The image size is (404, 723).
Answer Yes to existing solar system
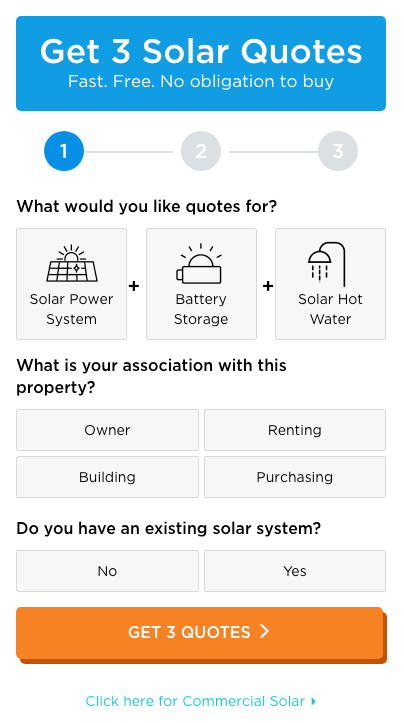pyautogui.click(x=295, y=571)
